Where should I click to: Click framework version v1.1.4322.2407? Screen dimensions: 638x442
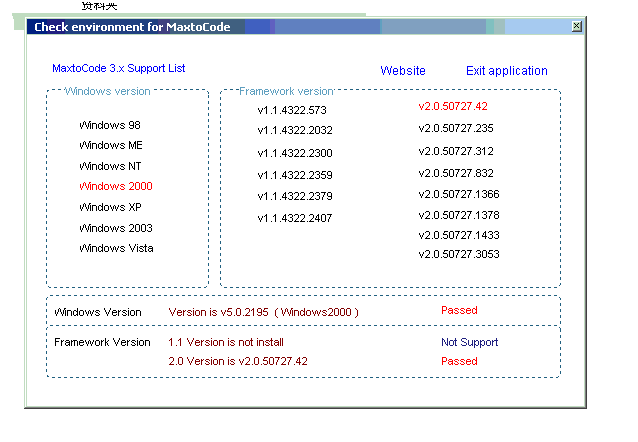pos(295,218)
